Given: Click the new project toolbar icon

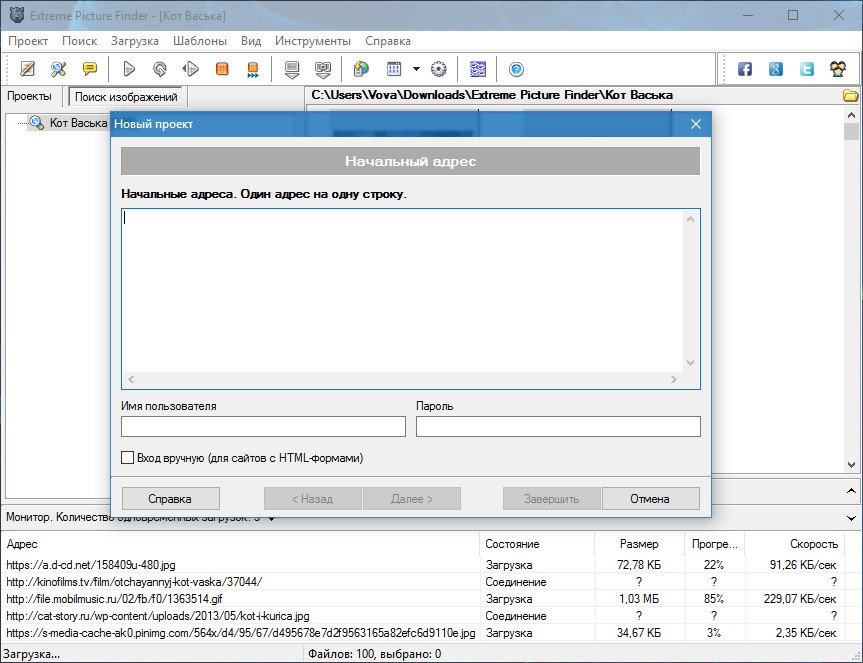Looking at the screenshot, I should pyautogui.click(x=27, y=69).
